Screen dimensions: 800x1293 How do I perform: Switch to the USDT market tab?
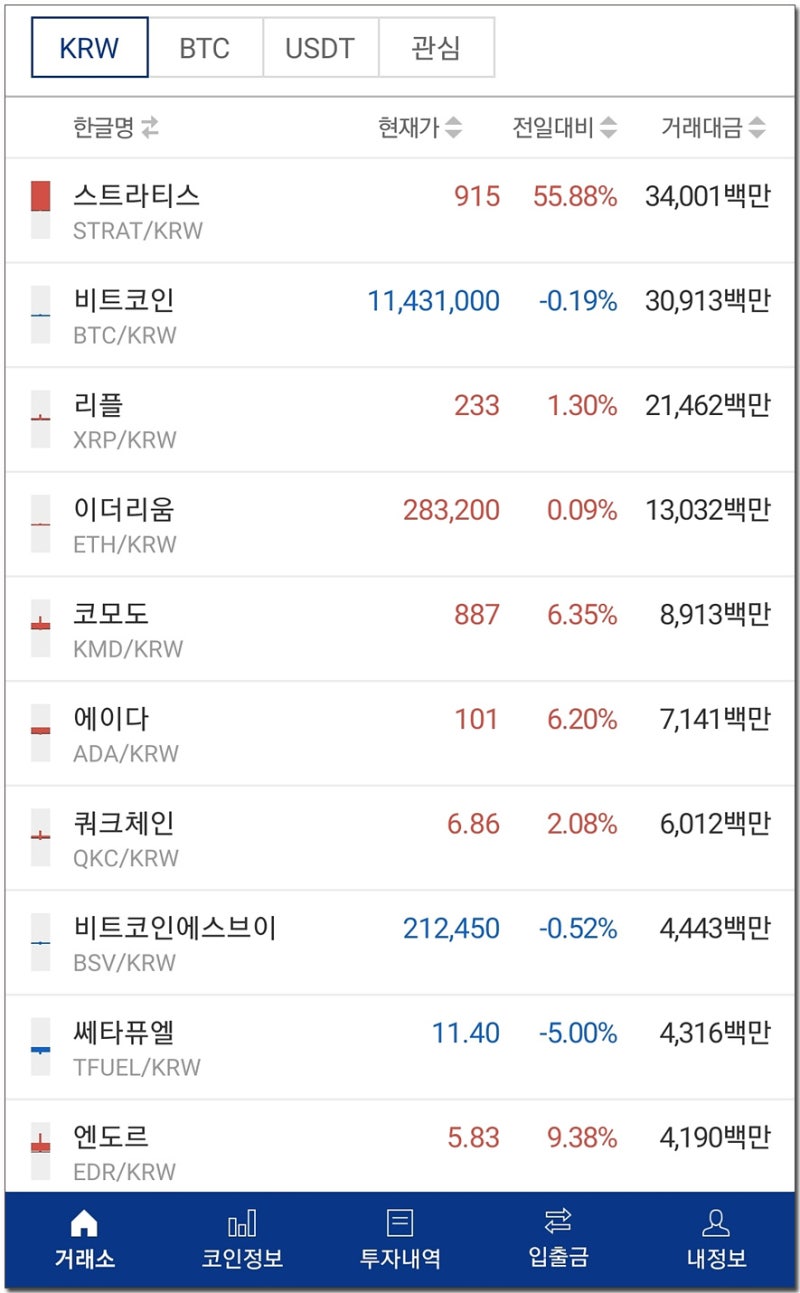[x=320, y=47]
